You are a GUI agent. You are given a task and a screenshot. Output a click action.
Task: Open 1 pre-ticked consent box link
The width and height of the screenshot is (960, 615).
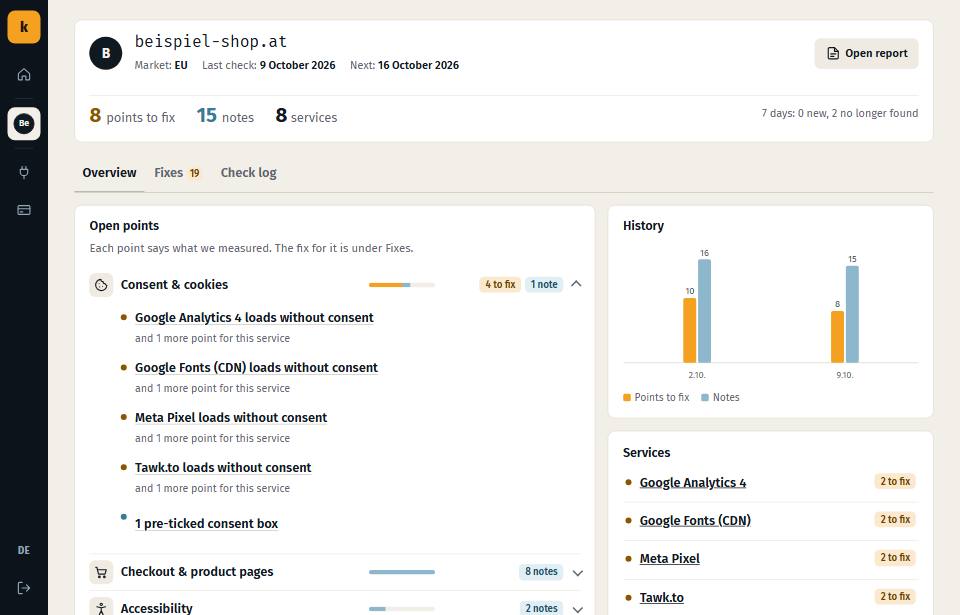pyautogui.click(x=206, y=524)
